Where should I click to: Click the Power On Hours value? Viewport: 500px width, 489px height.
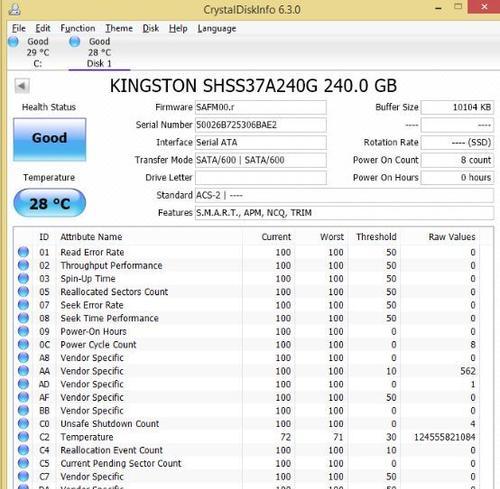pyautogui.click(x=457, y=178)
